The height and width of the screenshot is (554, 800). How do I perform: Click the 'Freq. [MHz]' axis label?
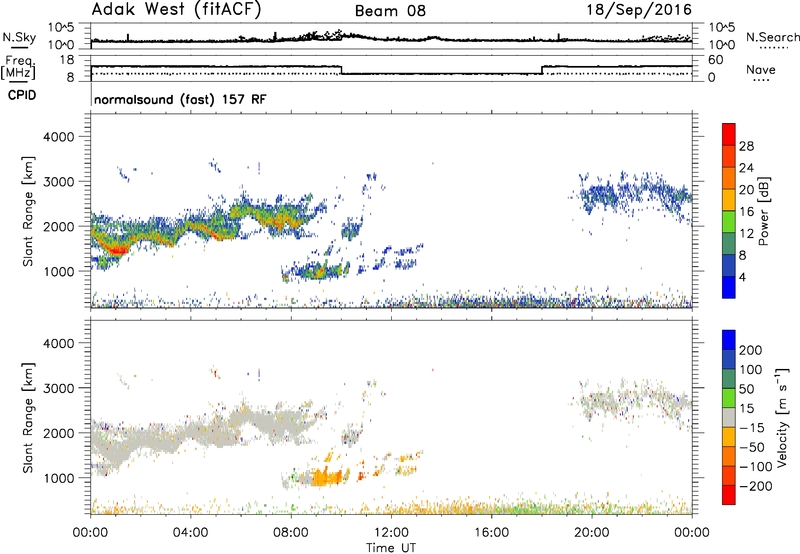(18, 67)
